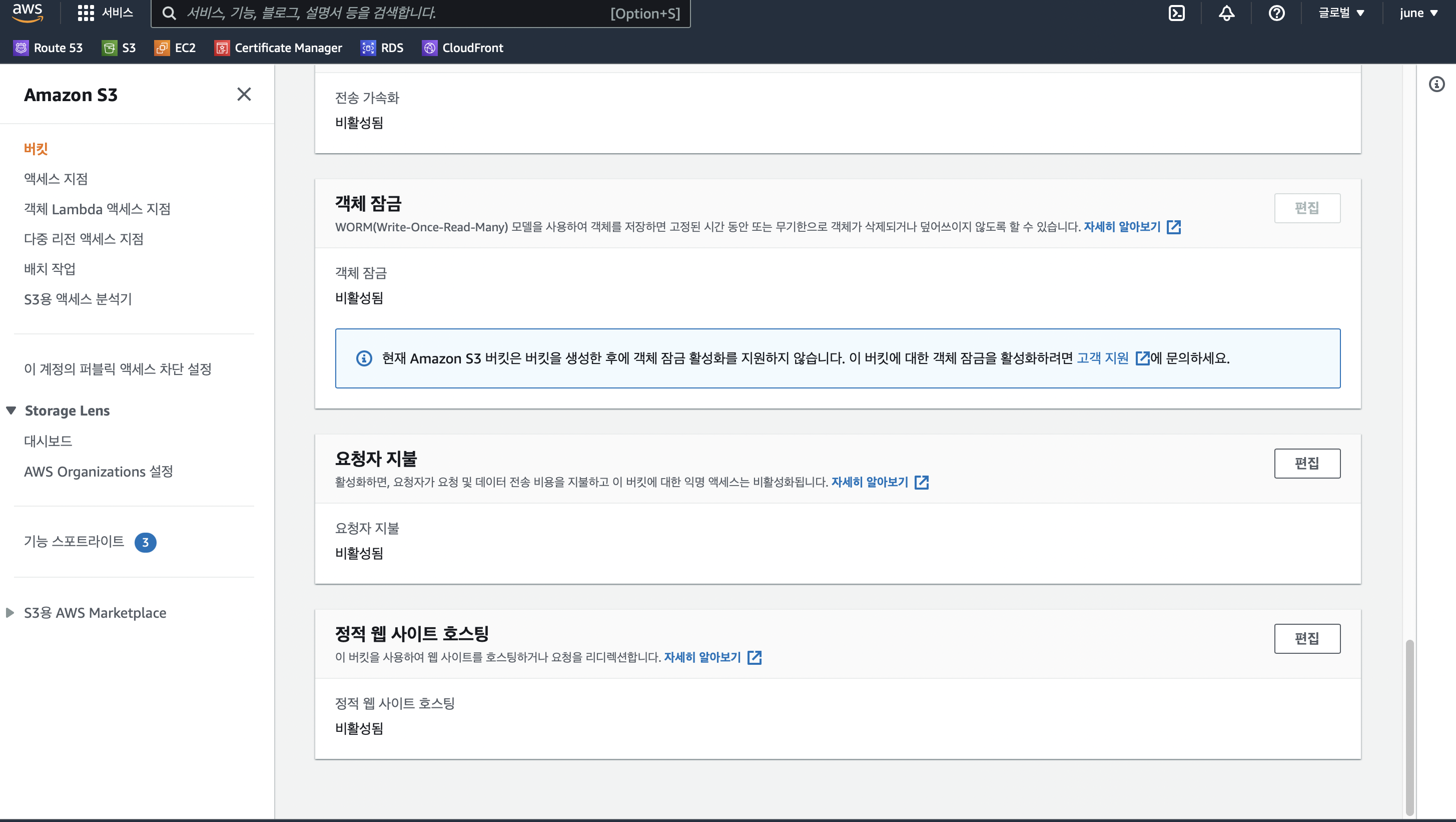Image resolution: width=1456 pixels, height=822 pixels.
Task: Open 기능 스포트라이트 link
Action: tap(74, 541)
